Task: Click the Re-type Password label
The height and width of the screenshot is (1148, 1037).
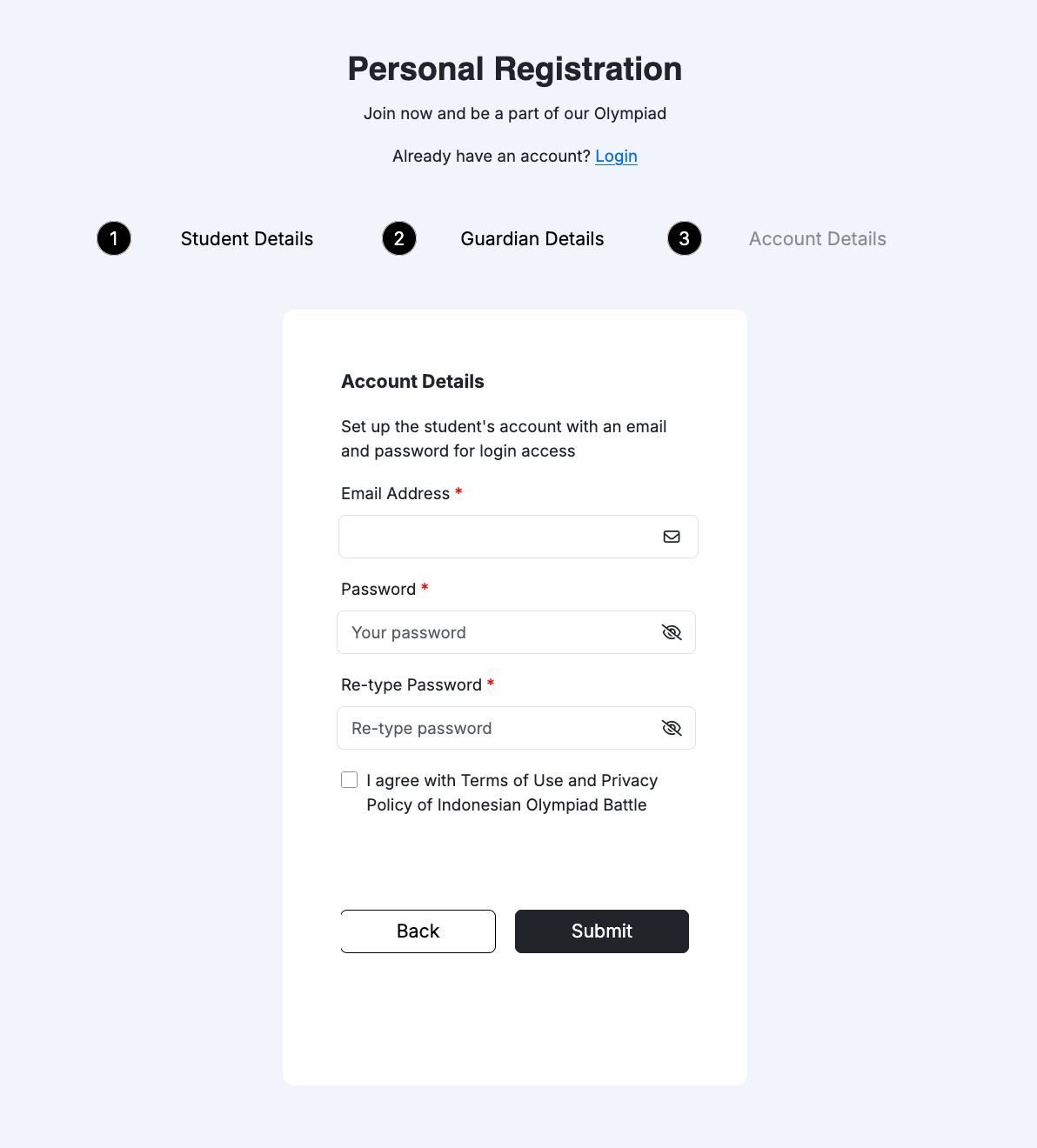Action: tap(411, 685)
